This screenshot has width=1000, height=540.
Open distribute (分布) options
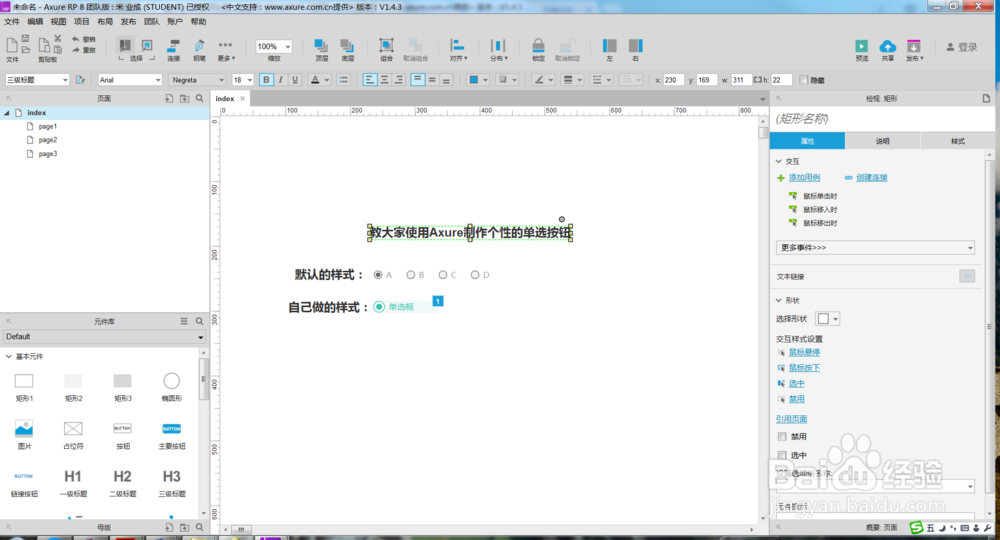[x=498, y=50]
